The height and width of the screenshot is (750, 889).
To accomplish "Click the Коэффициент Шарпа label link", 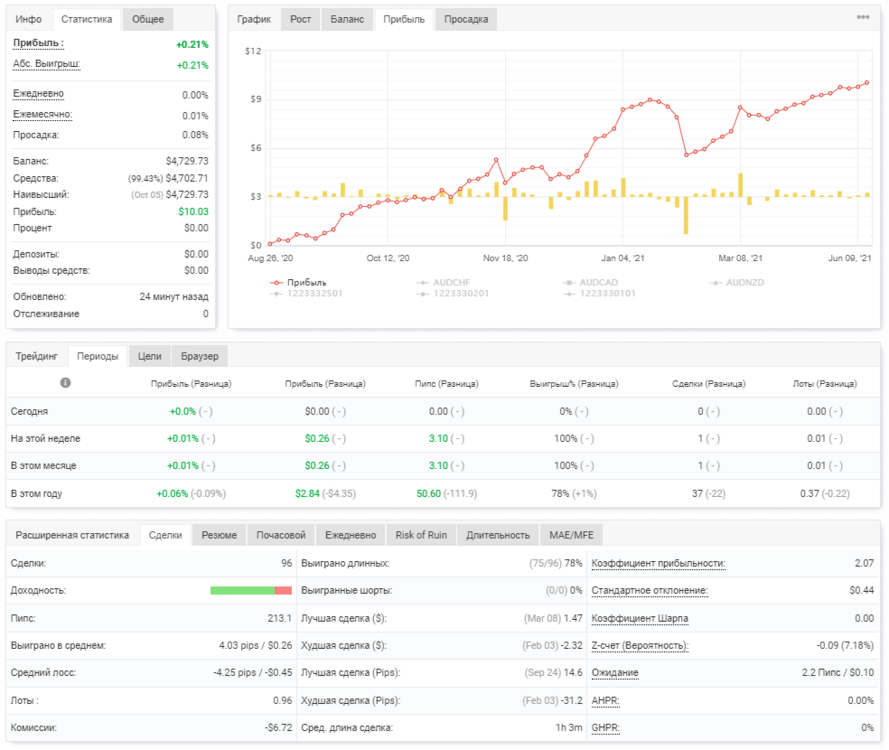I will pyautogui.click(x=640, y=618).
